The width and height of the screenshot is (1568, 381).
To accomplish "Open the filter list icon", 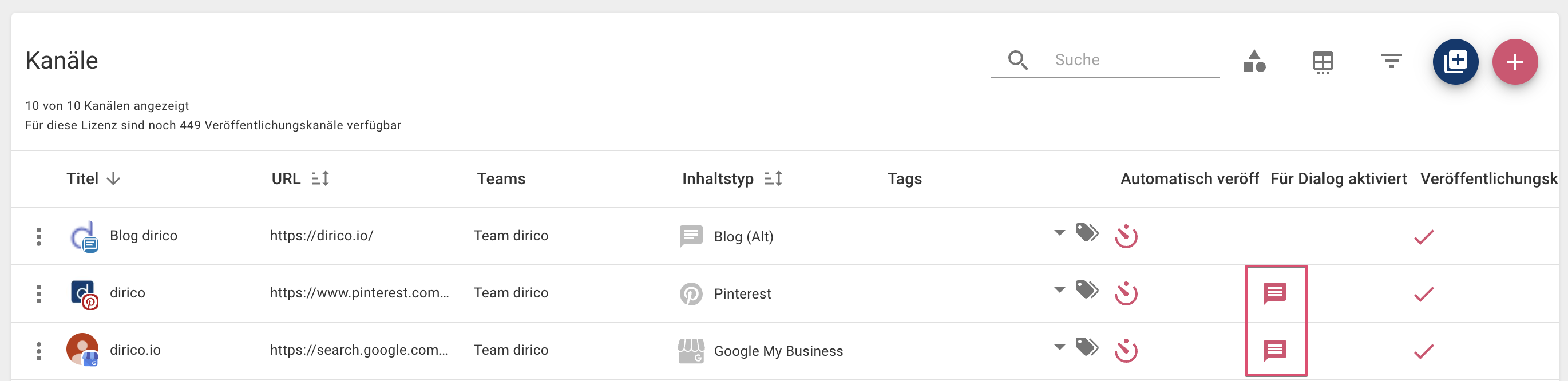I will pyautogui.click(x=1391, y=61).
